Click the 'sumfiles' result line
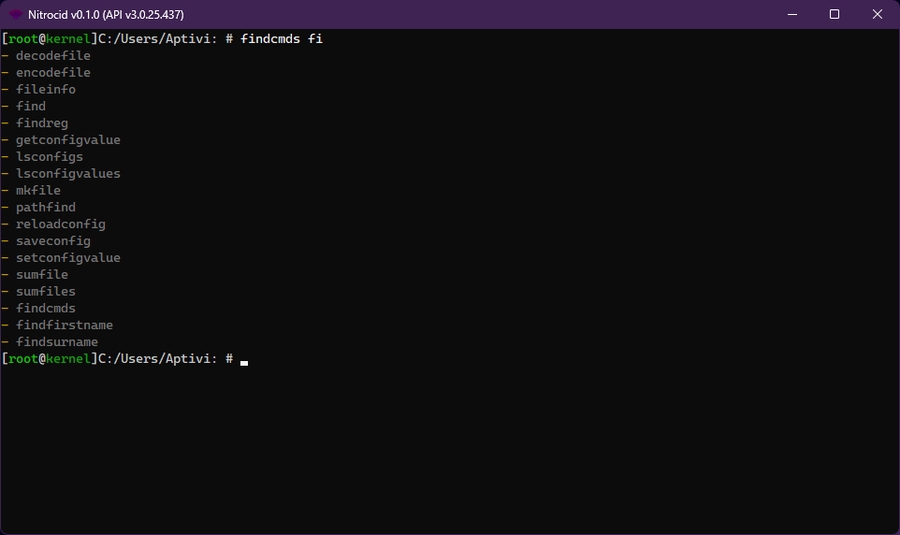Screen dimensions: 900x535 pyautogui.click(x=45, y=292)
